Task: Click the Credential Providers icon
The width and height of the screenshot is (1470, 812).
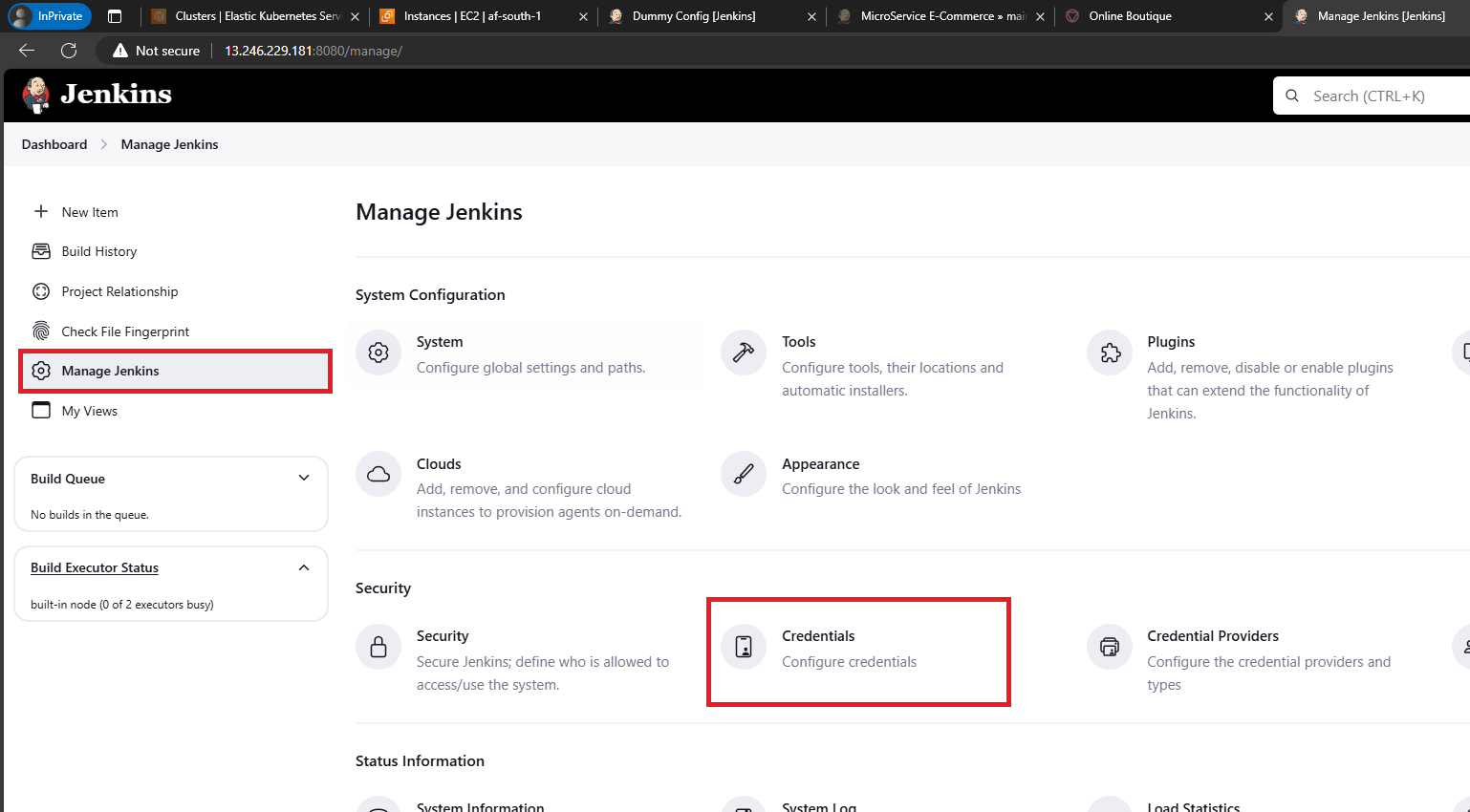Action: 1110,647
